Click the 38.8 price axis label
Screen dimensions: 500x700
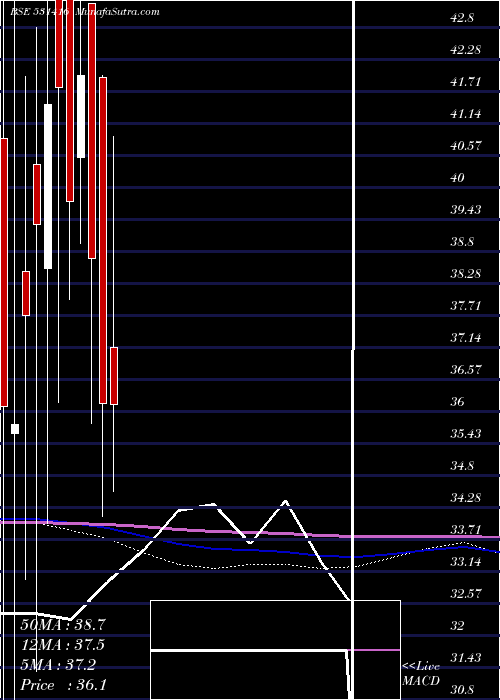[x=462, y=242]
